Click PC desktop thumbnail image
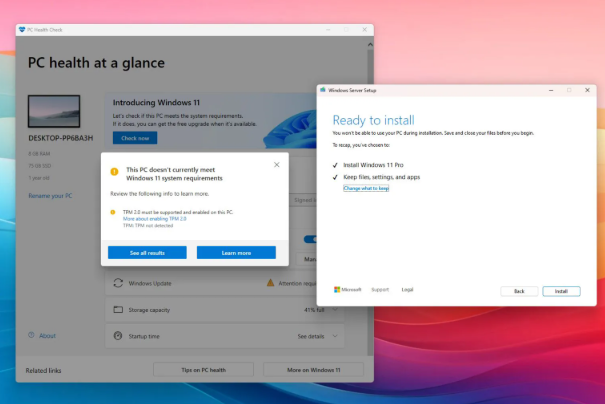605x404 pixels. 54,111
